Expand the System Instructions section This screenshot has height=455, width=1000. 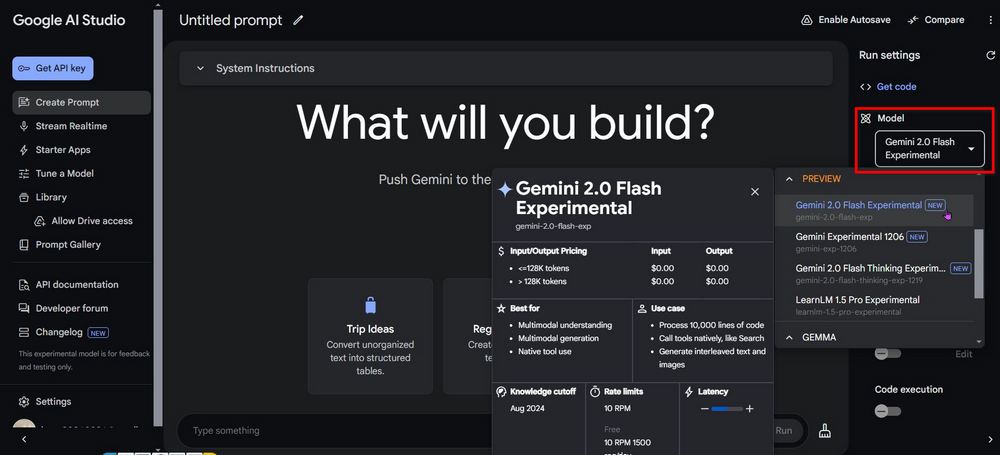point(506,68)
